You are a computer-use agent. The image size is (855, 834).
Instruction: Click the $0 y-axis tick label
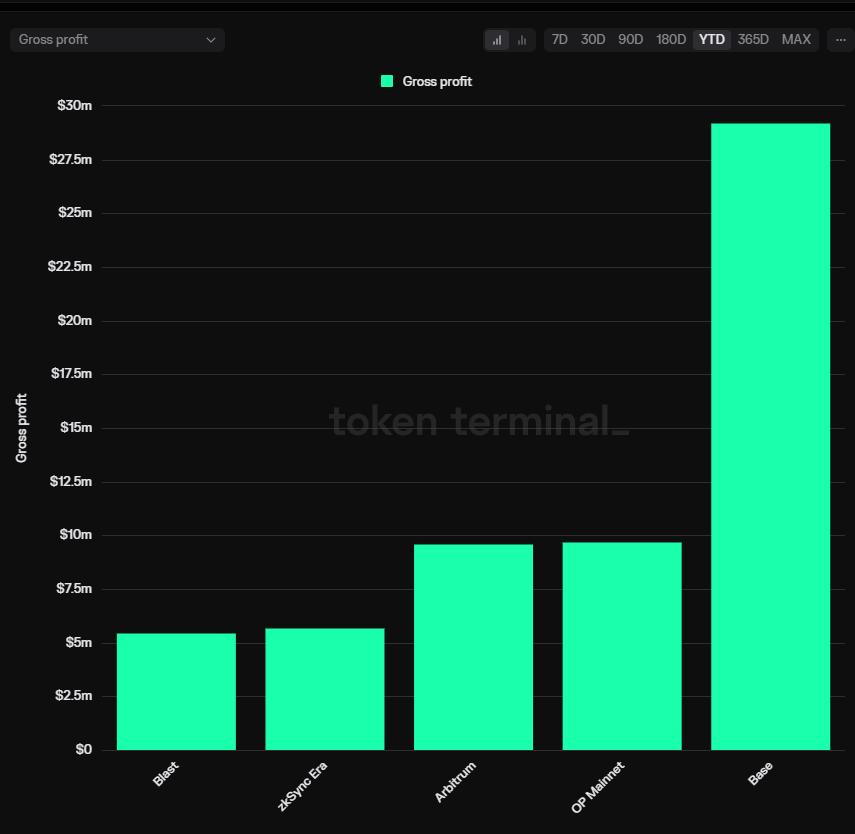(83, 749)
